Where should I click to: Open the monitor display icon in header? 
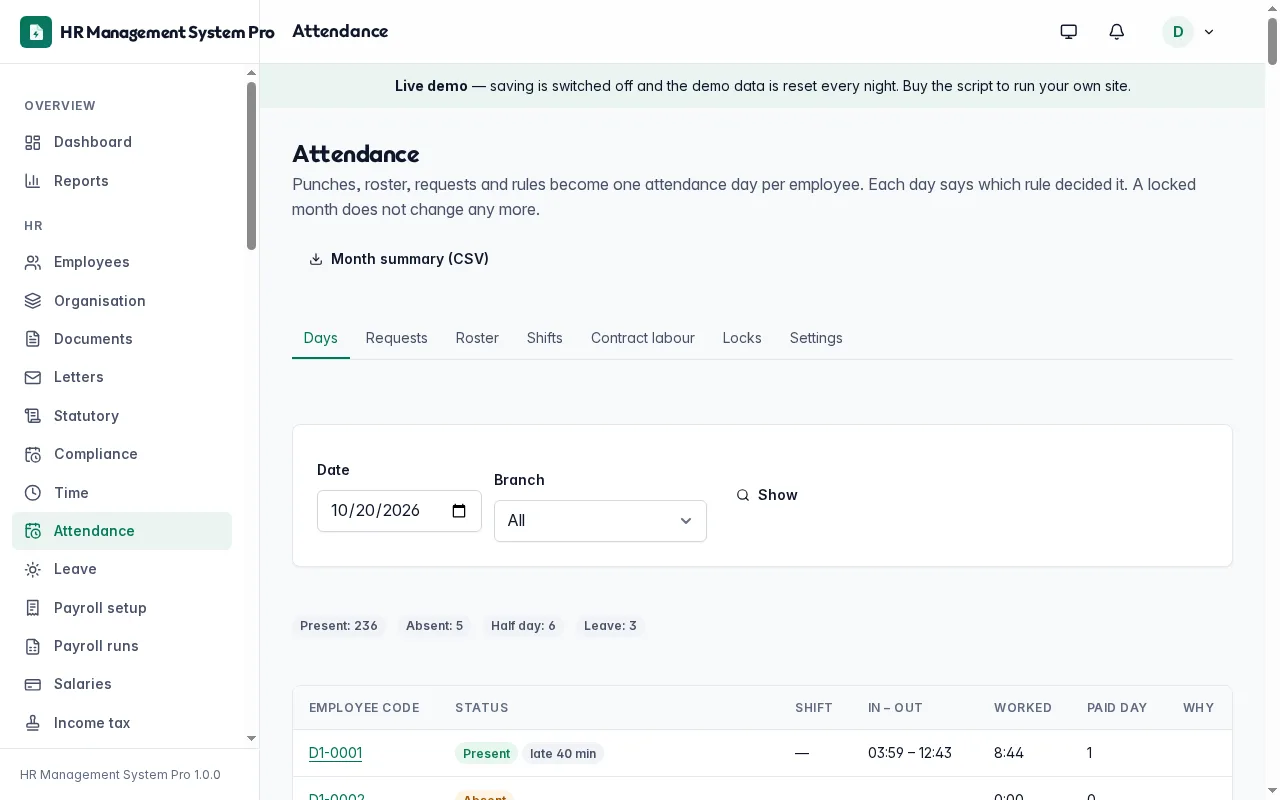(x=1069, y=32)
